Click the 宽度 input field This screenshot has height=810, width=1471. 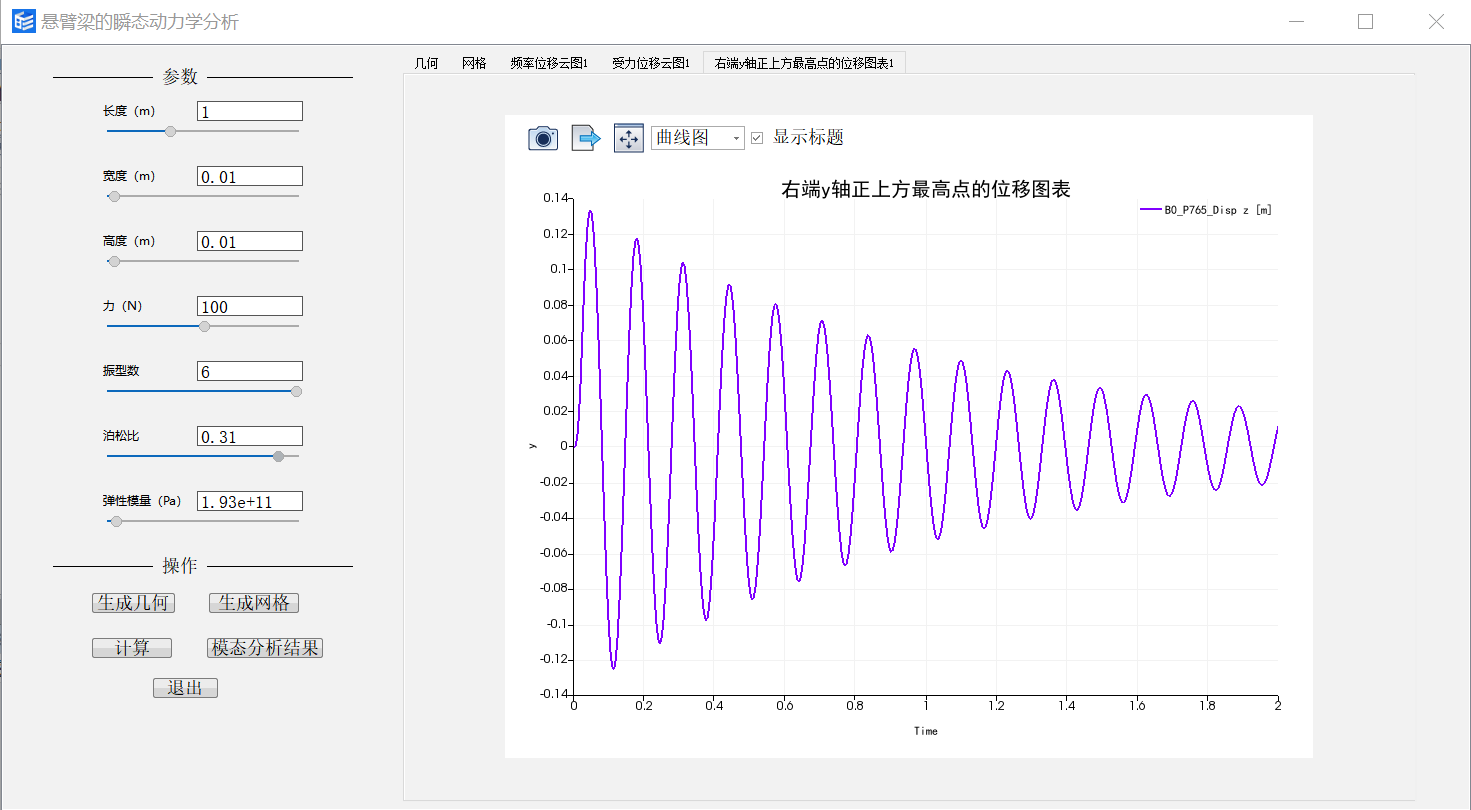click(x=250, y=177)
